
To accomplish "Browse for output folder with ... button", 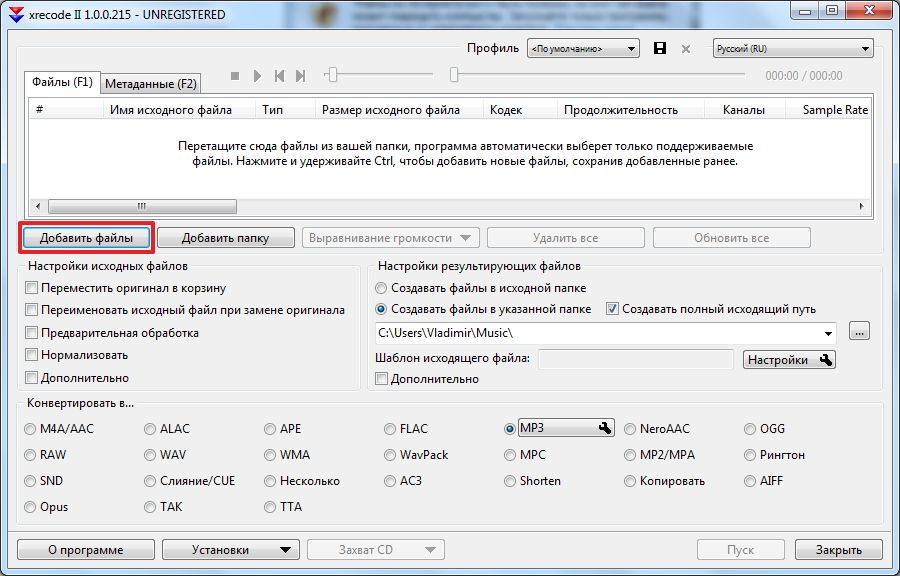I will pyautogui.click(x=859, y=331).
